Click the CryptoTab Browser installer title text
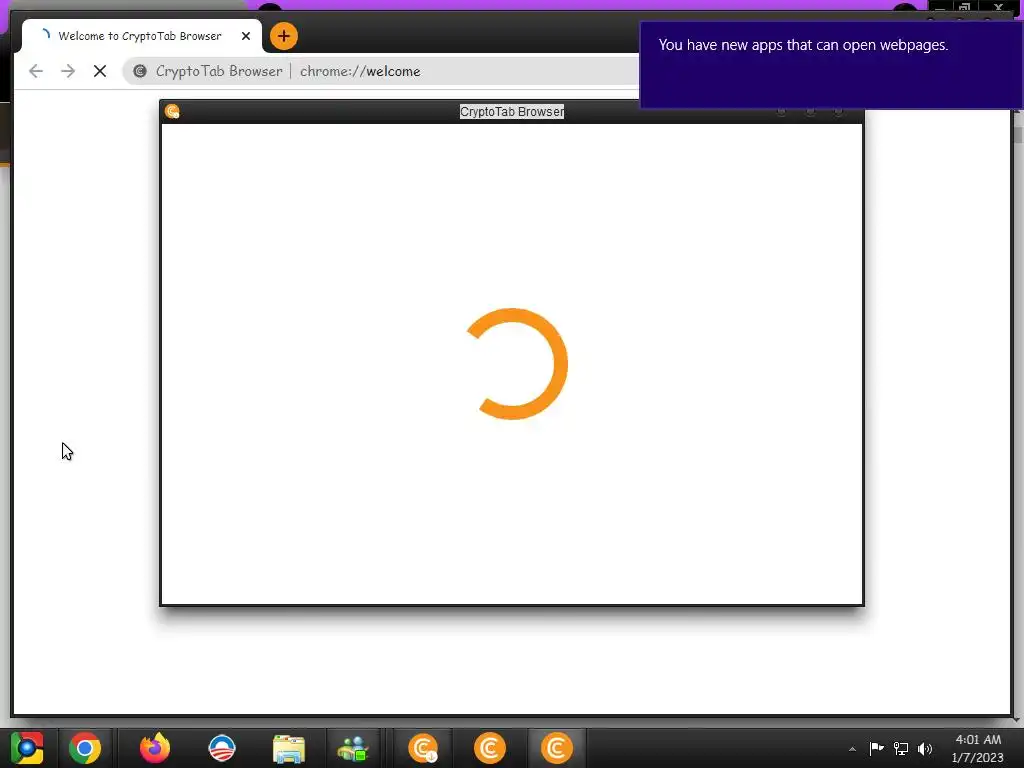Image resolution: width=1024 pixels, height=768 pixels. coord(511,112)
